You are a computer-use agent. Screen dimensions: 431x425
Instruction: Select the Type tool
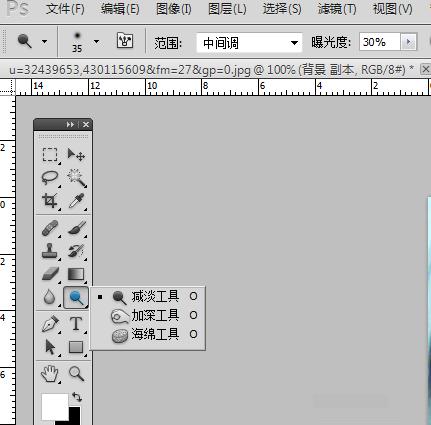pos(76,324)
